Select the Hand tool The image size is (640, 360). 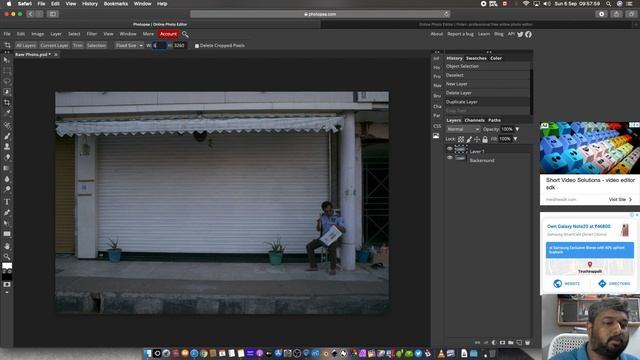(x=7, y=246)
